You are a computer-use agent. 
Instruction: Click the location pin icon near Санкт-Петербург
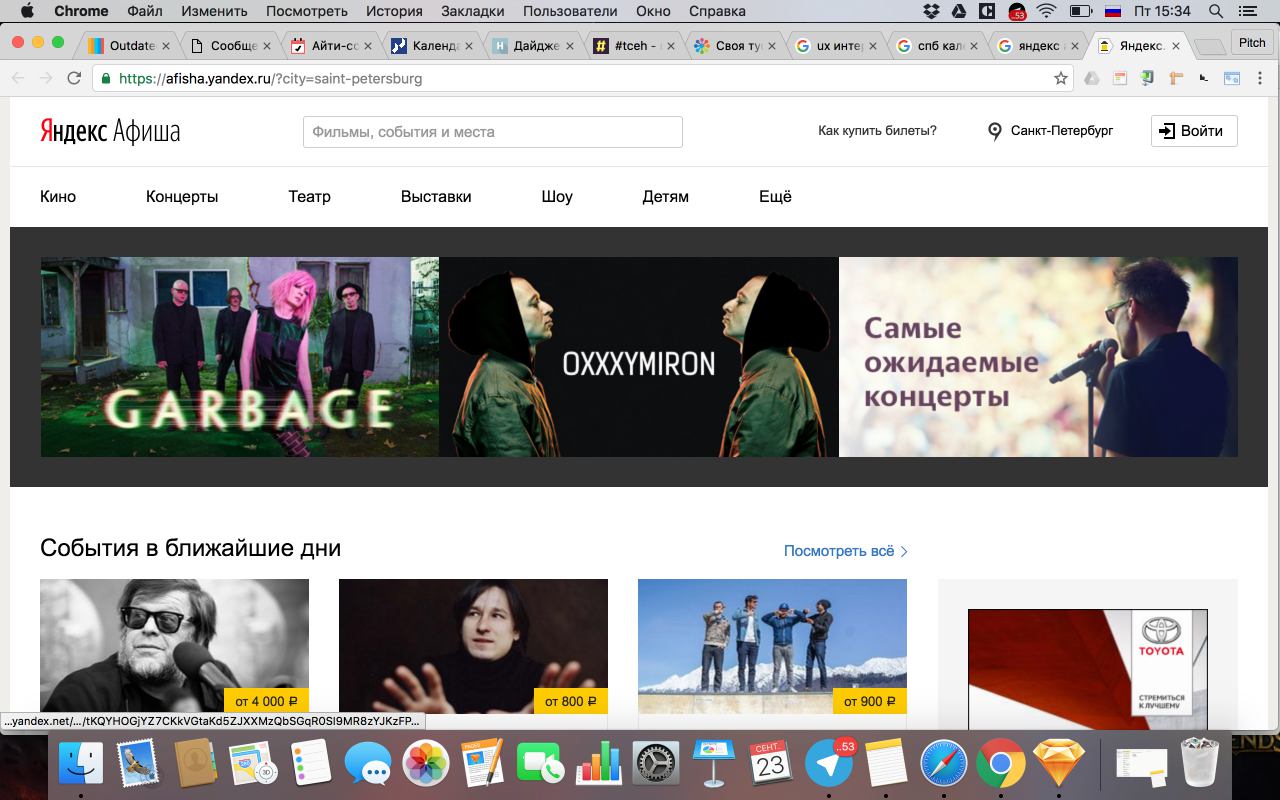tap(994, 131)
